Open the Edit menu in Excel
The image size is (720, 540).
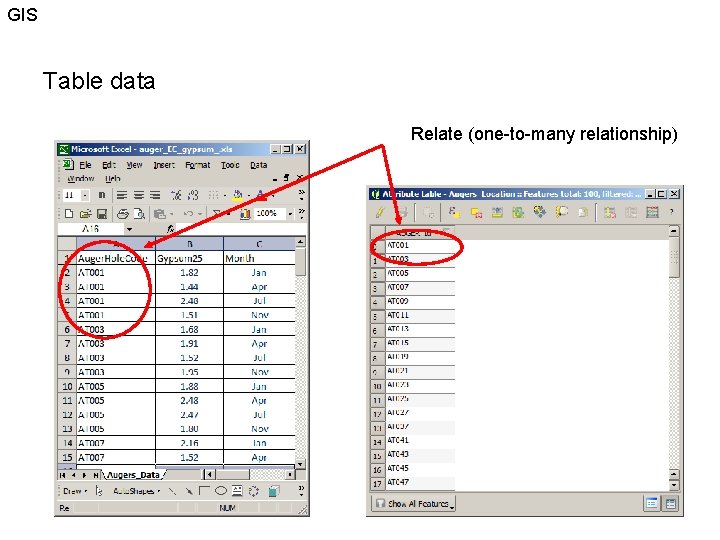coord(108,165)
